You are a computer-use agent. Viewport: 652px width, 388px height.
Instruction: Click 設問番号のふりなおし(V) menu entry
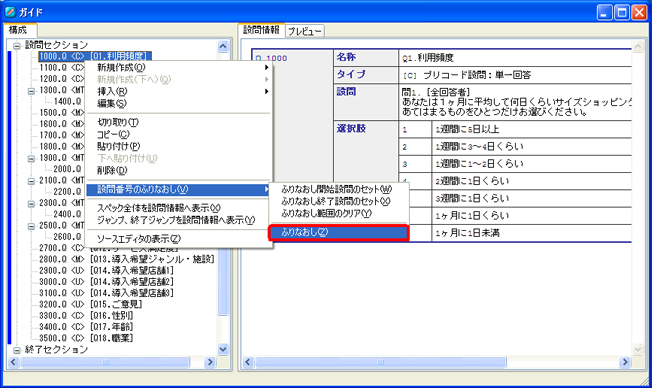click(179, 190)
